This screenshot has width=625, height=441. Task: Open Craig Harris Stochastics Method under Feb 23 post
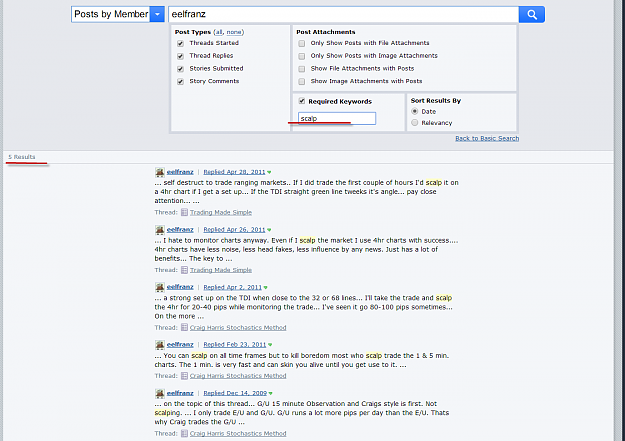238,376
